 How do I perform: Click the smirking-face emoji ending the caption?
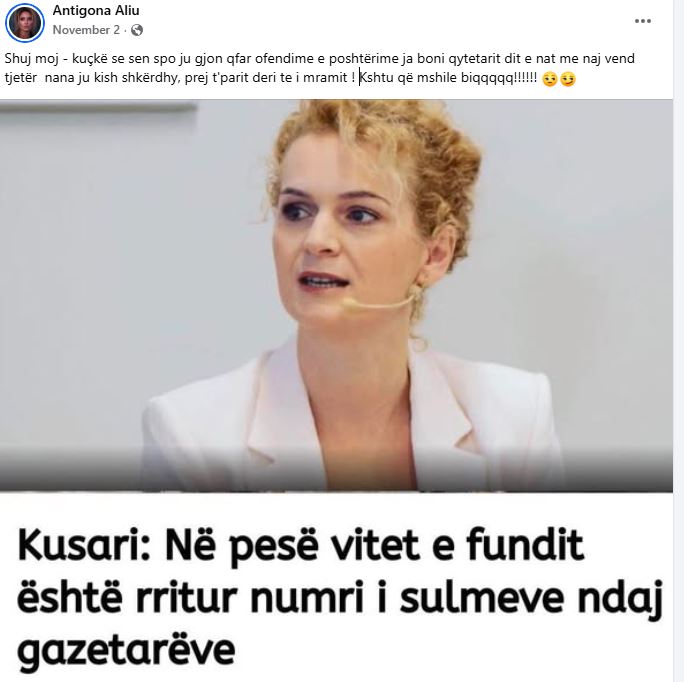pos(568,79)
